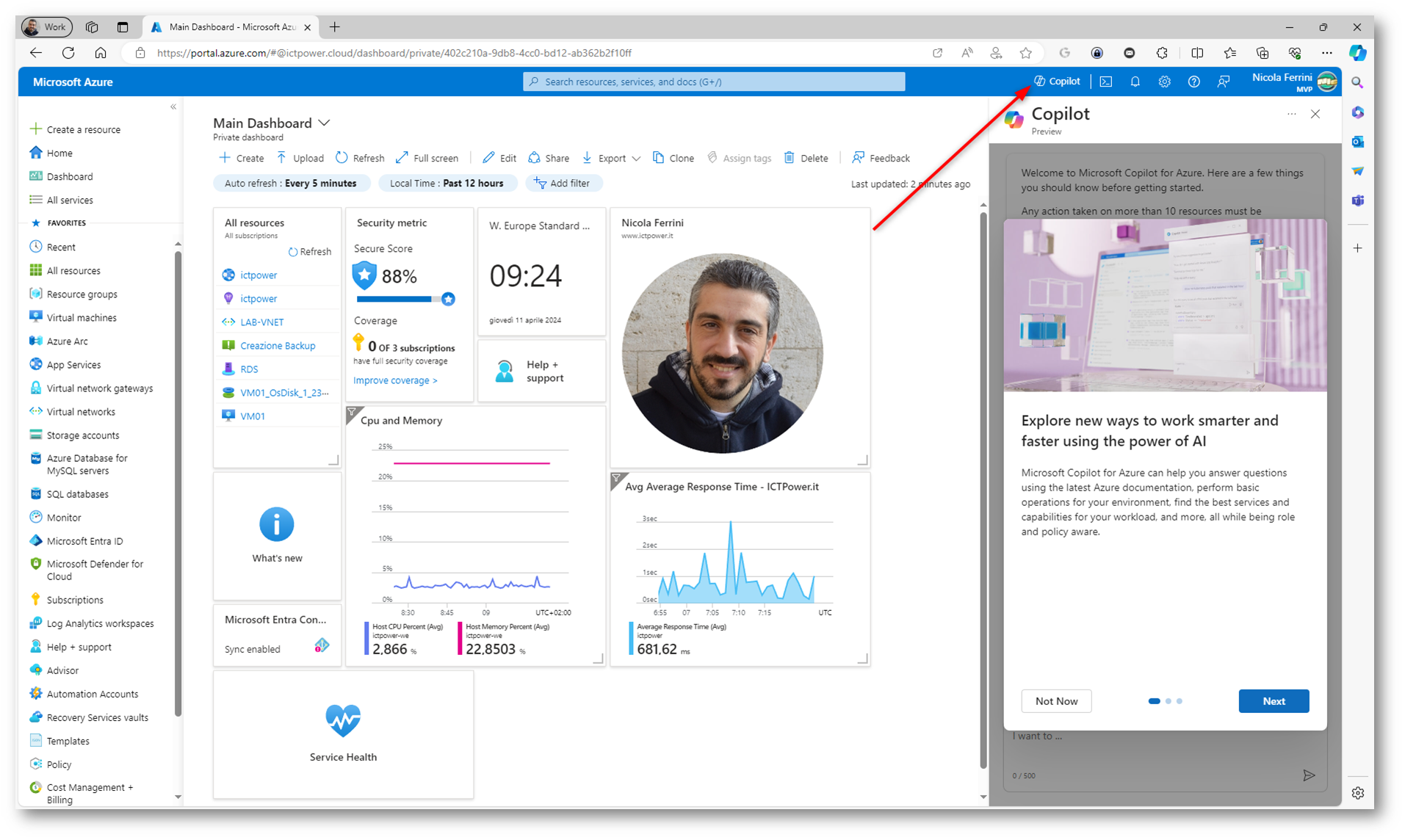Click the Recovery Services vaults icon
This screenshot has width=1405, height=840.
click(x=35, y=717)
